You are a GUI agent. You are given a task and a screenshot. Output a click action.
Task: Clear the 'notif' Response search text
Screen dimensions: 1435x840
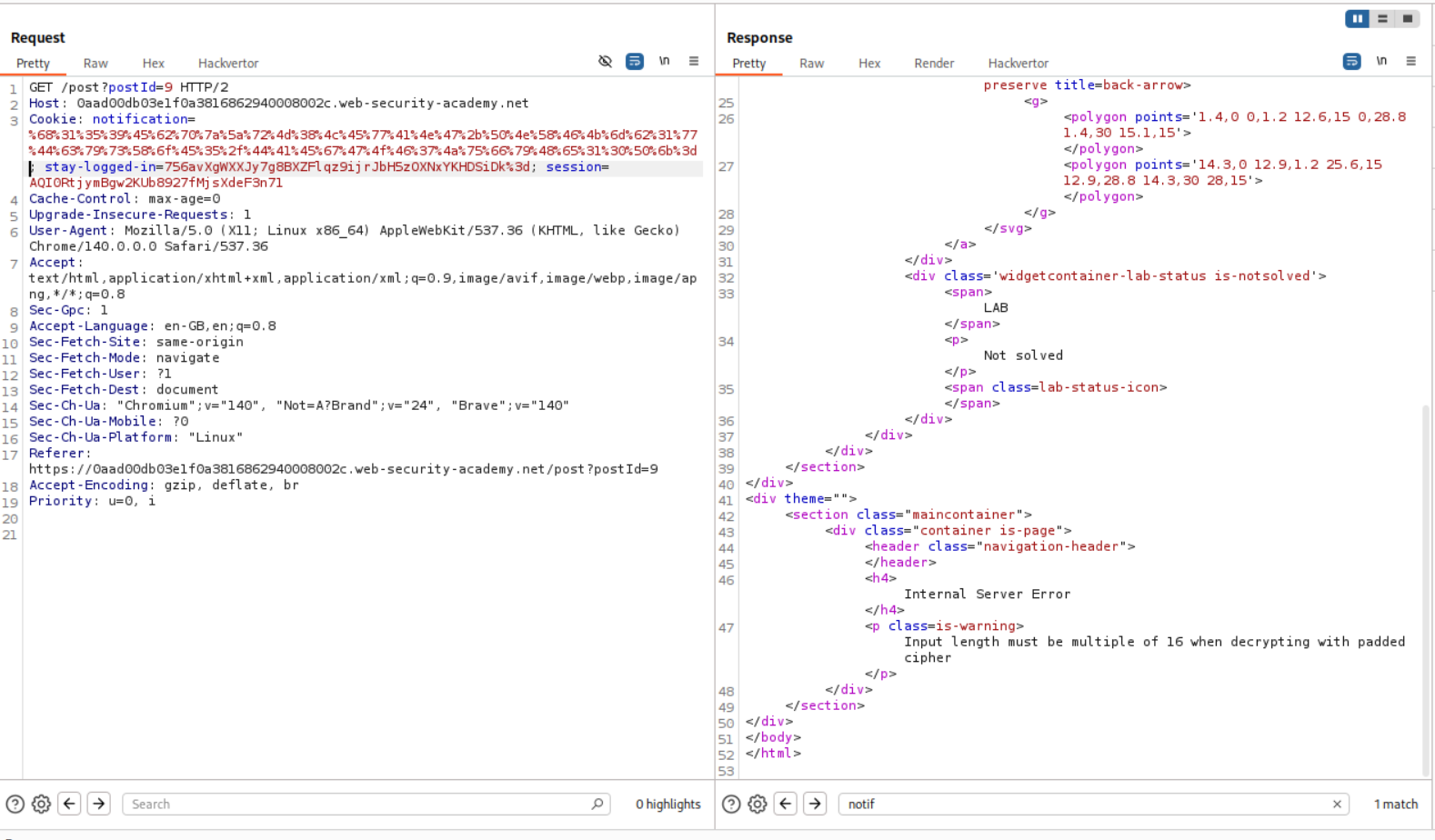(x=1337, y=804)
